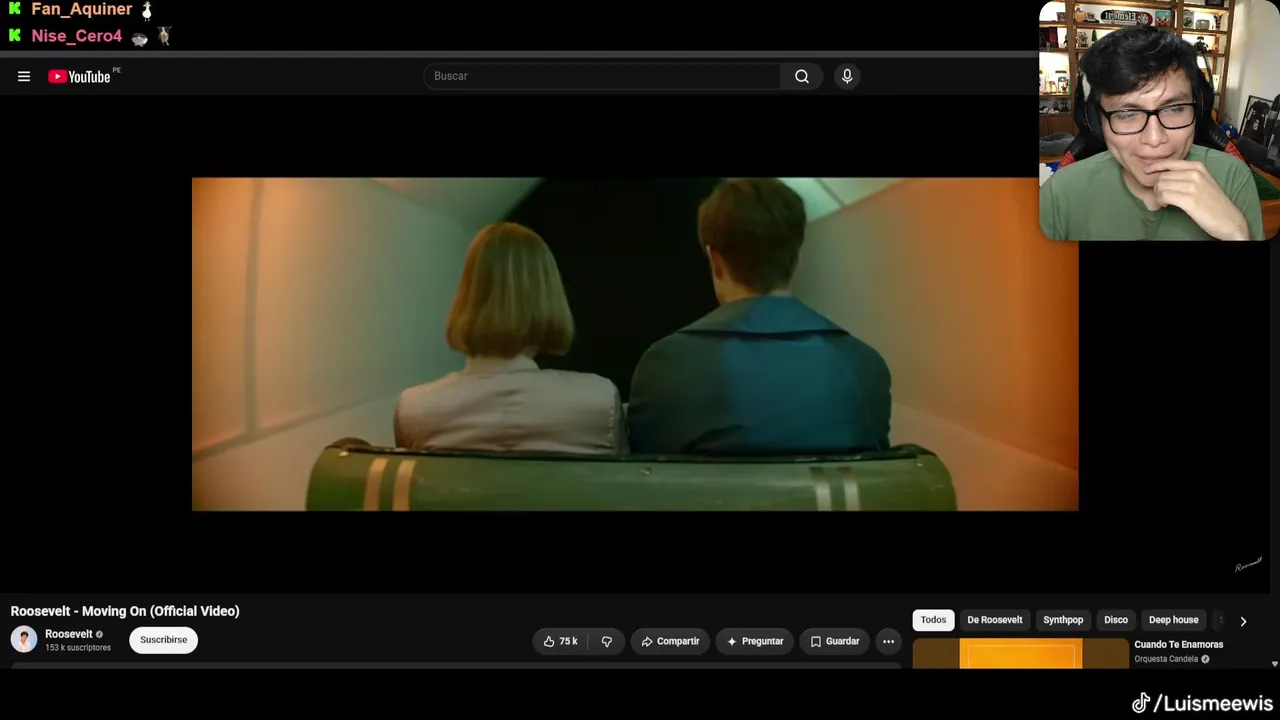The height and width of the screenshot is (720, 1280).
Task: Open the Cuando Te Enamoras title
Action: [1178, 645]
